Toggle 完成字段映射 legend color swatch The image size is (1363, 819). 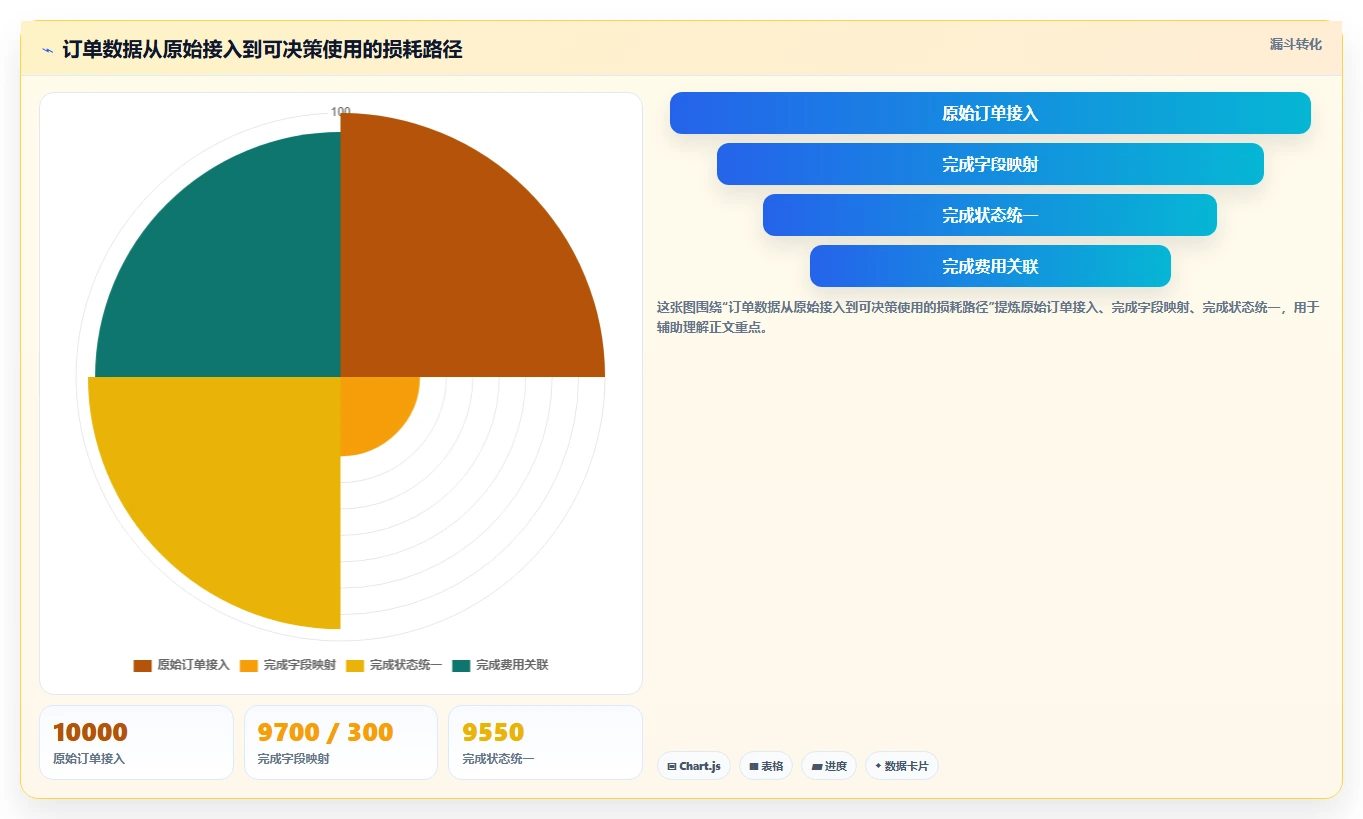[249, 665]
